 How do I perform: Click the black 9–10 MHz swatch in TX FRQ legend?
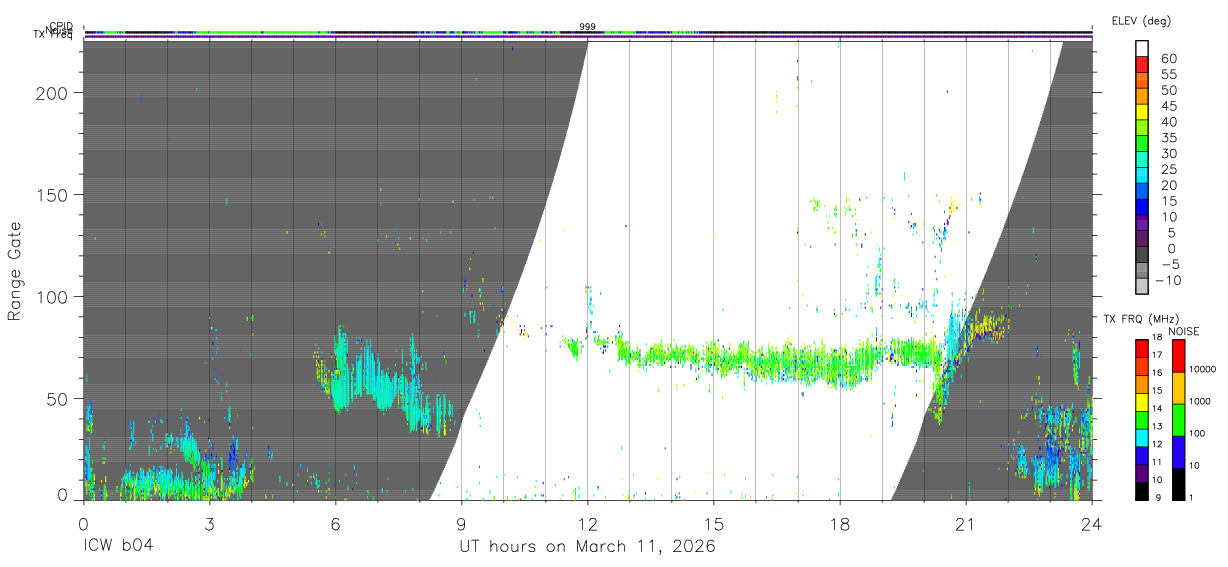[x=1141, y=492]
